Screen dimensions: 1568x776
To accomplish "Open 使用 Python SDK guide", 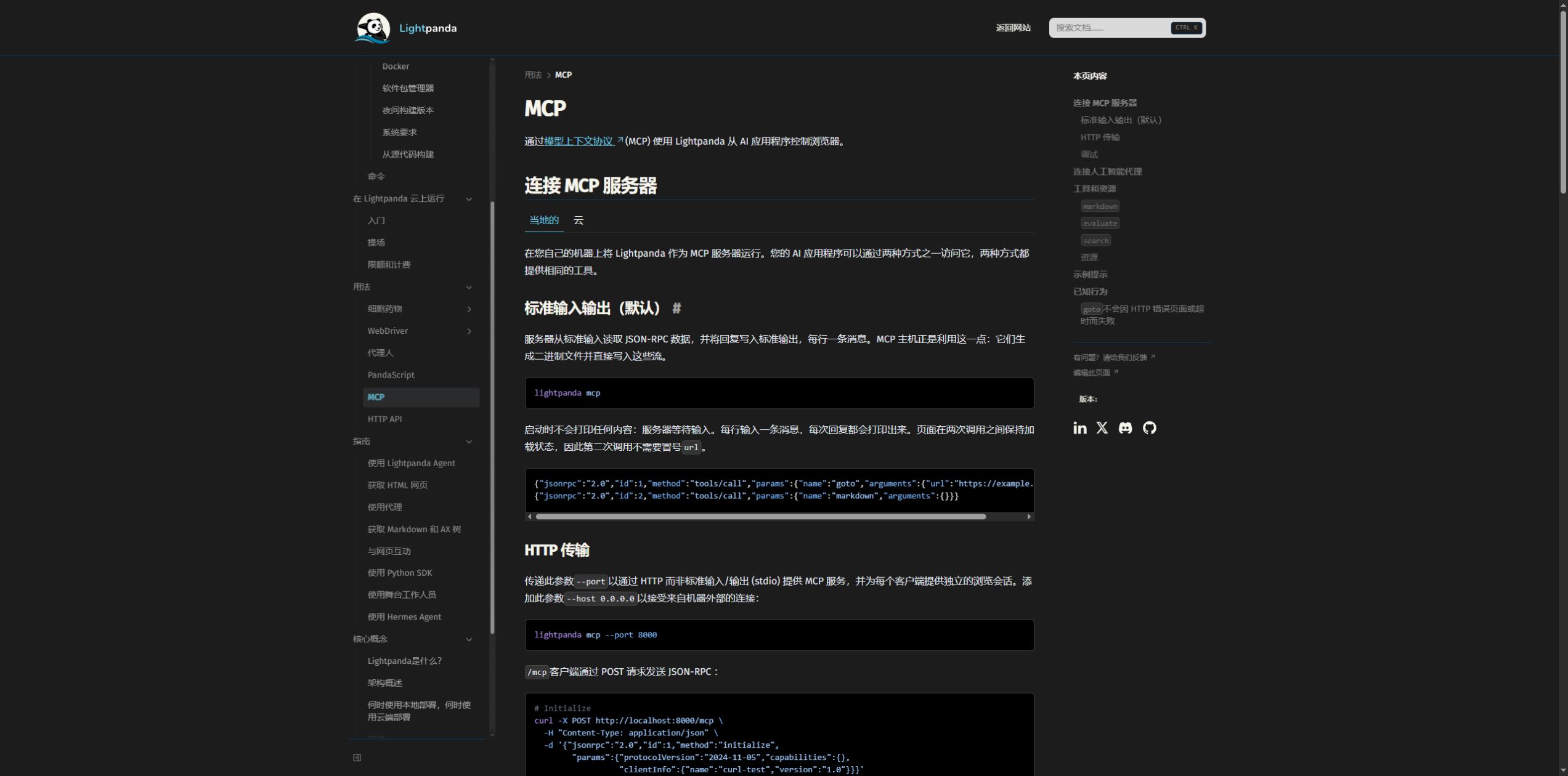I will [400, 573].
